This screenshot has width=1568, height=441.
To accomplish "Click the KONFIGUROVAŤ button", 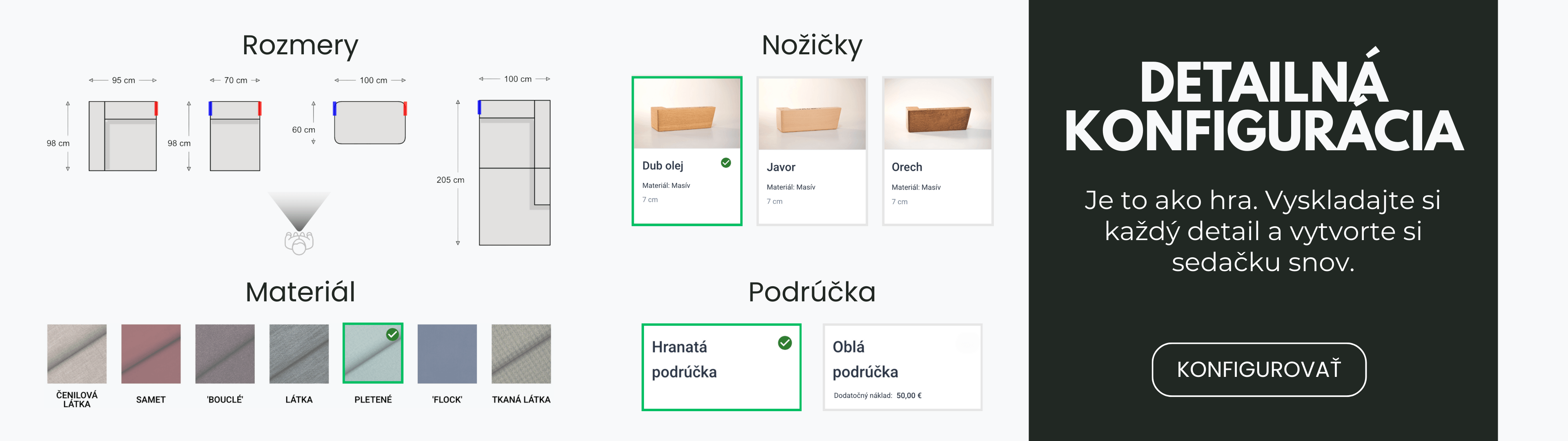I will pyautogui.click(x=1258, y=369).
